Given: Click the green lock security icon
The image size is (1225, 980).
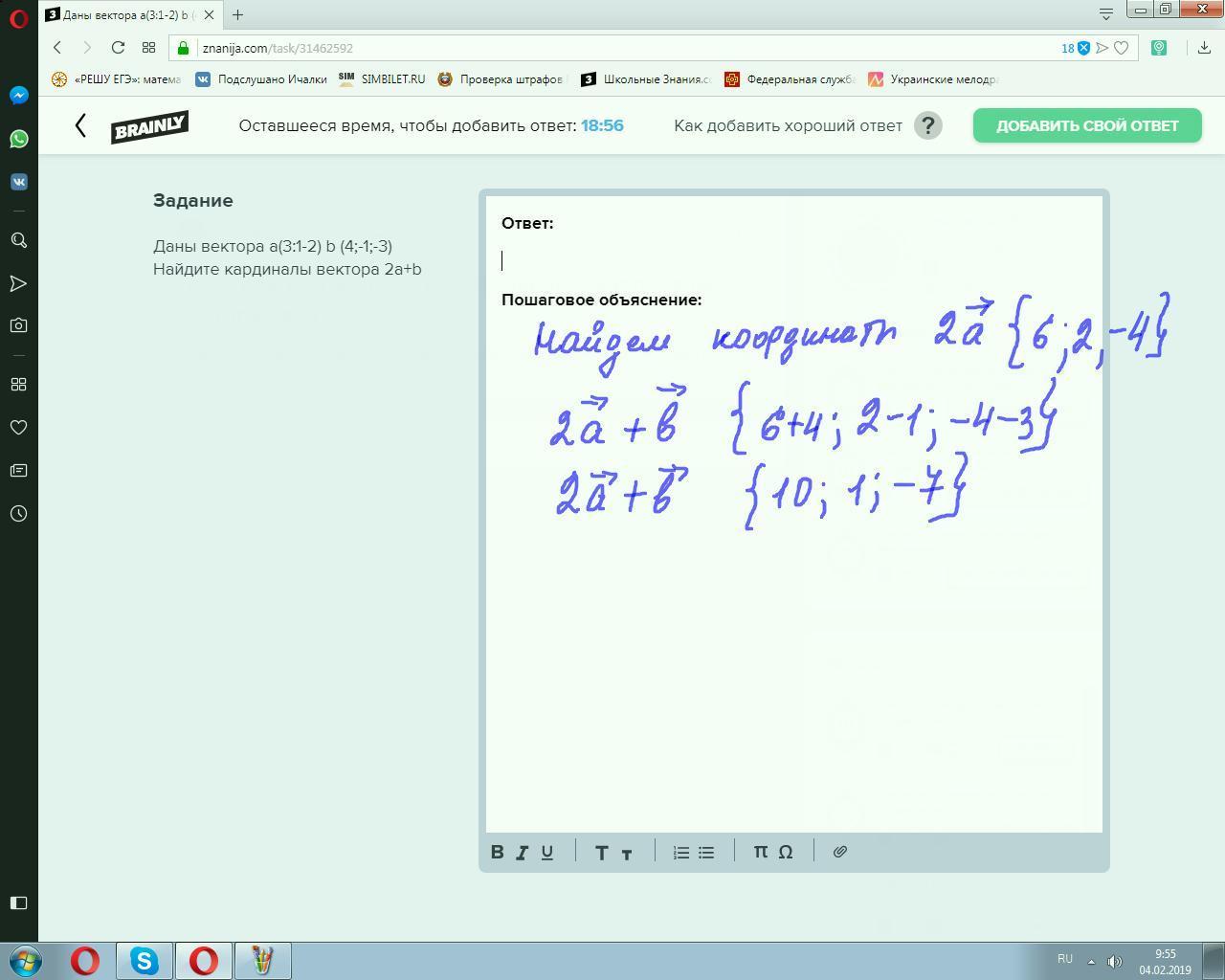Looking at the screenshot, I should point(185,48).
